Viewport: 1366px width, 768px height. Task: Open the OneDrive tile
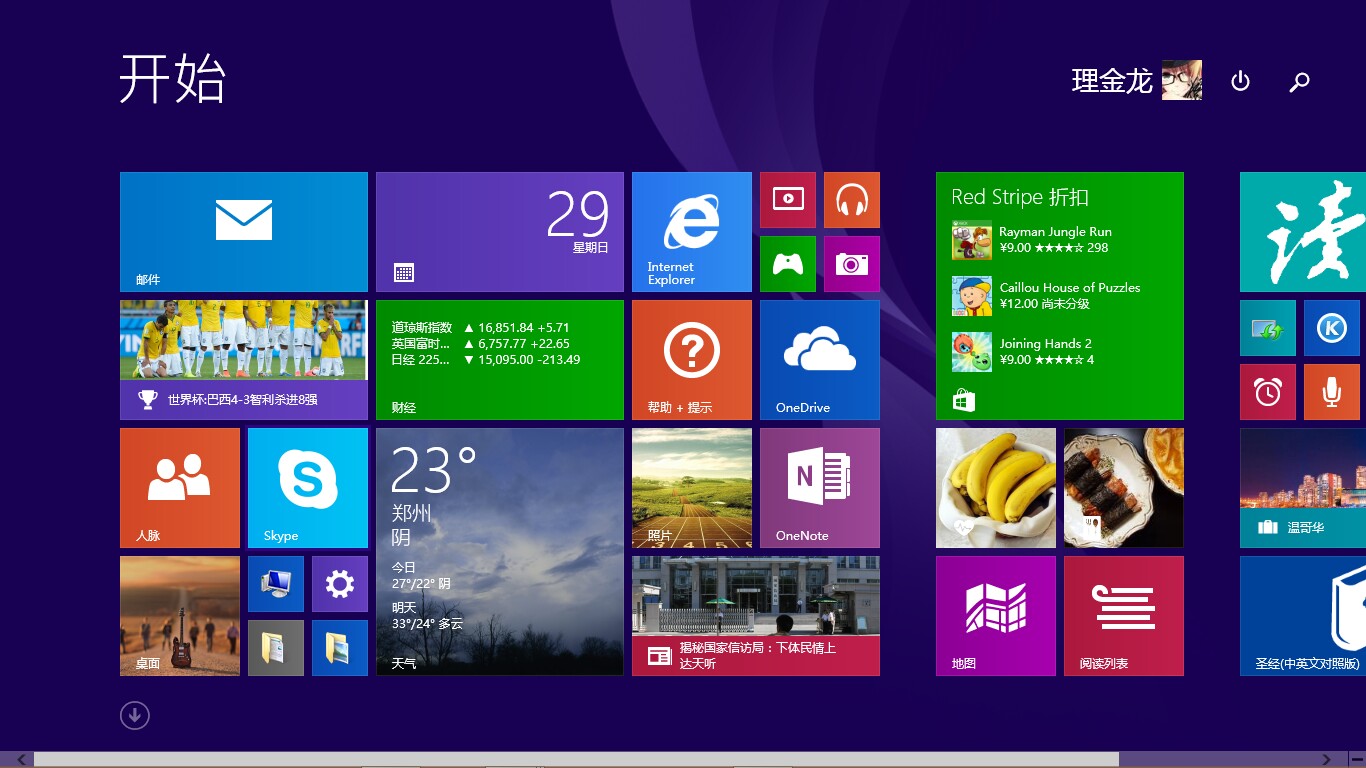[820, 360]
